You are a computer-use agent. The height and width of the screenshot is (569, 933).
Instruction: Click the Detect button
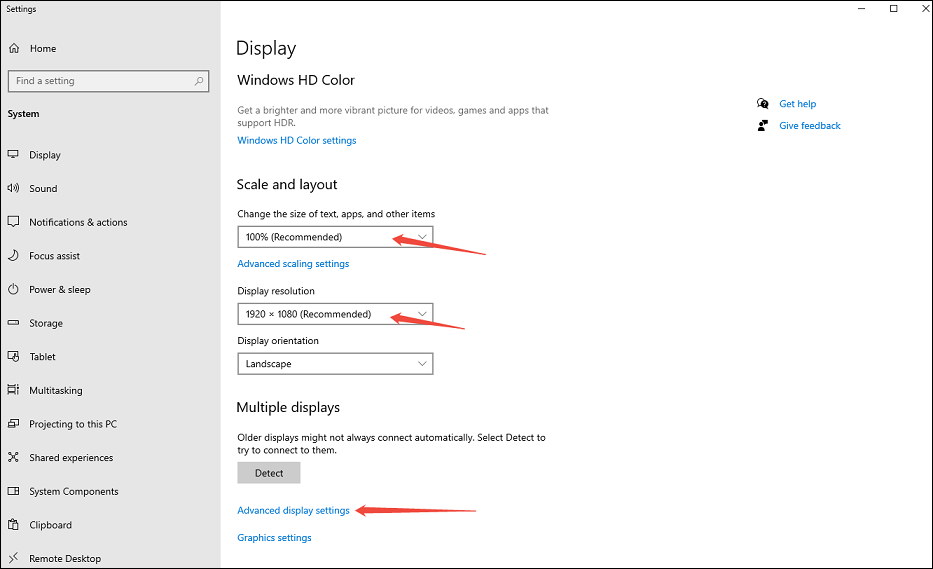click(268, 473)
